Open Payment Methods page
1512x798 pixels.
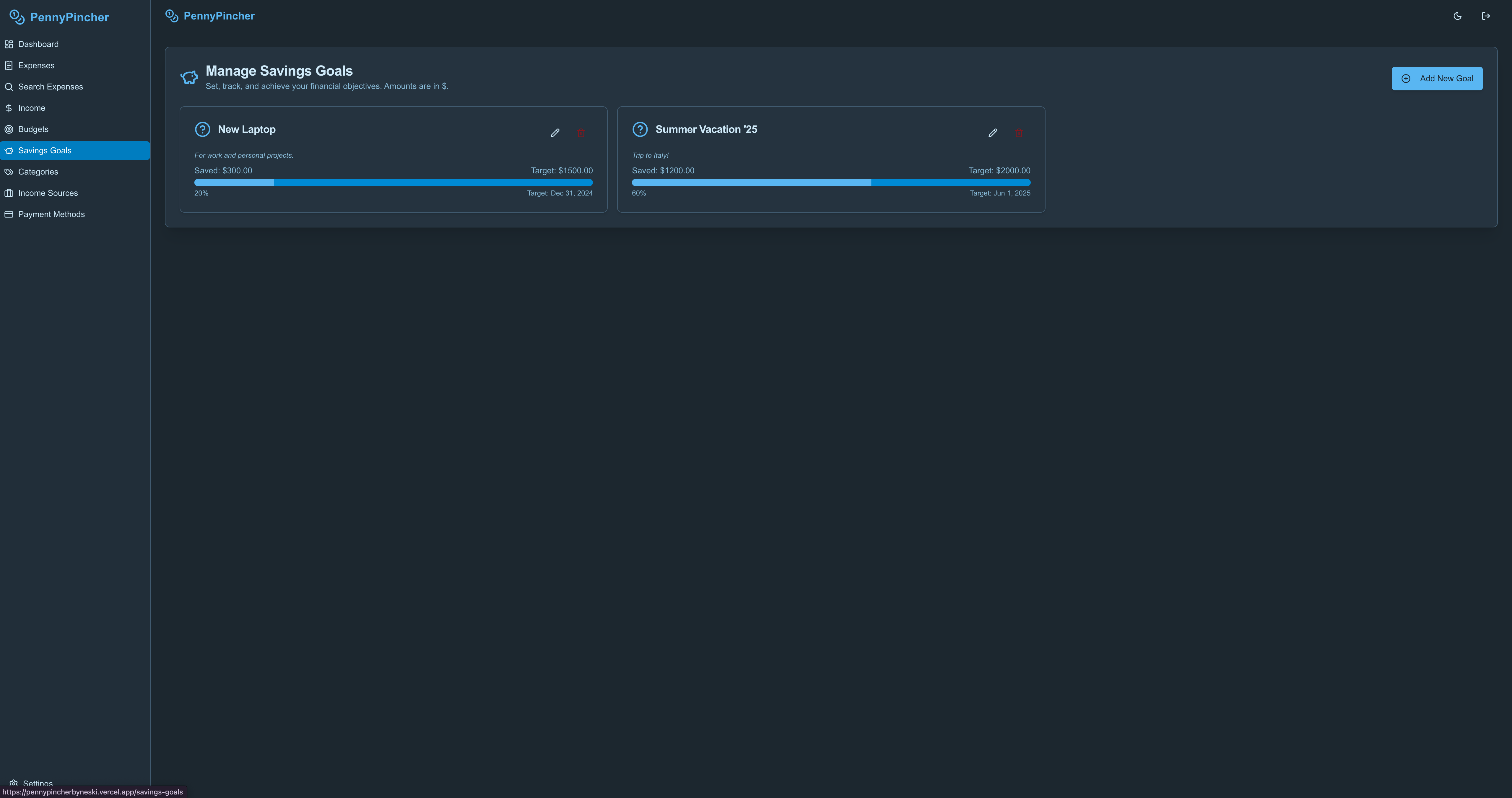coord(75,214)
